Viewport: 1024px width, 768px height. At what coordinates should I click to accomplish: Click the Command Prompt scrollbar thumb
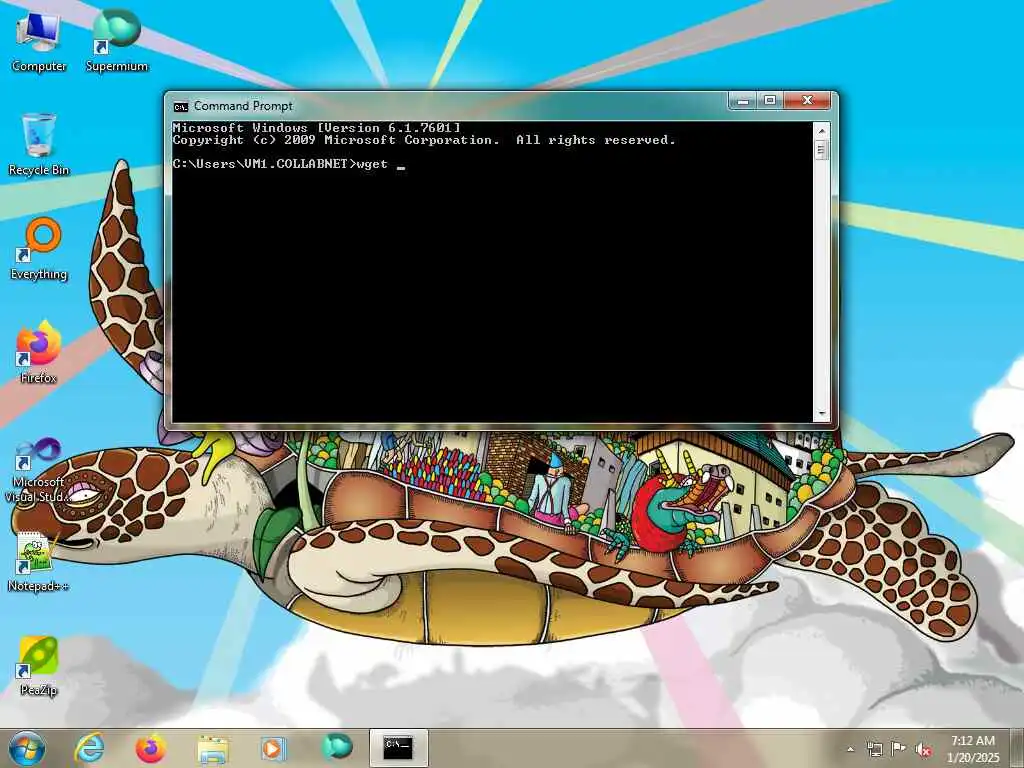tap(822, 150)
